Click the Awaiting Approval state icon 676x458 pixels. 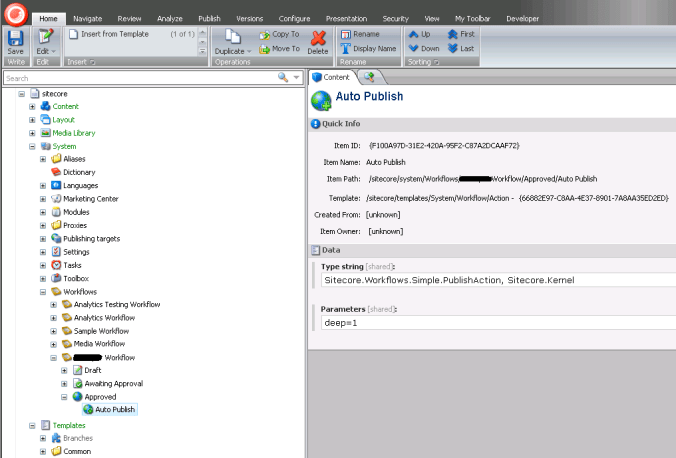(x=78, y=383)
